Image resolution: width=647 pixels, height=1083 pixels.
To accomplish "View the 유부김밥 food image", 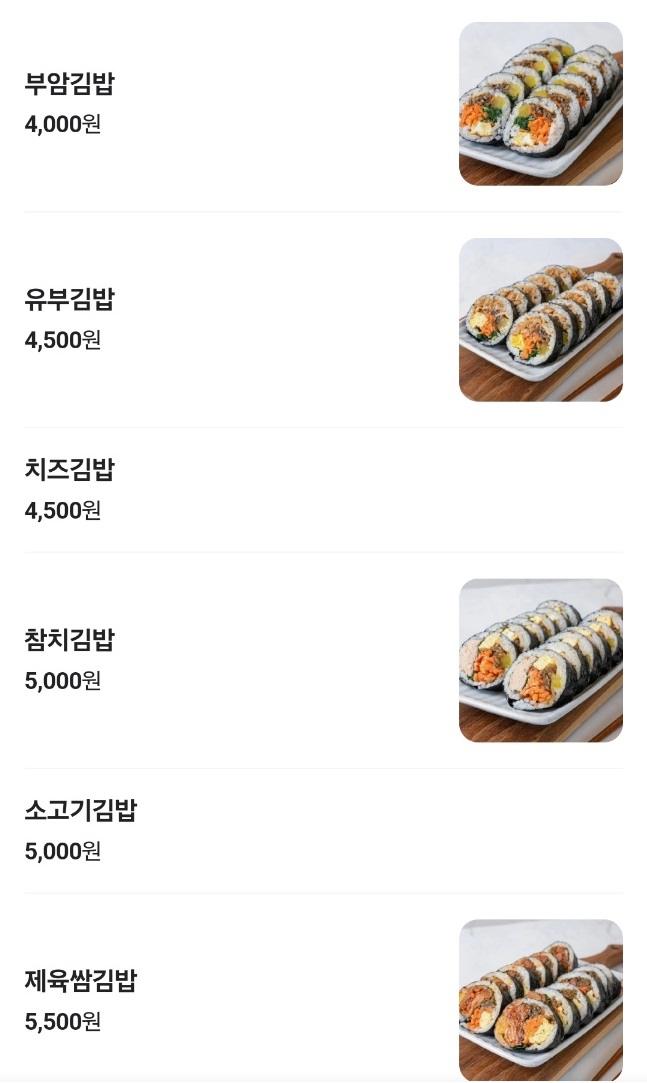I will pos(541,319).
